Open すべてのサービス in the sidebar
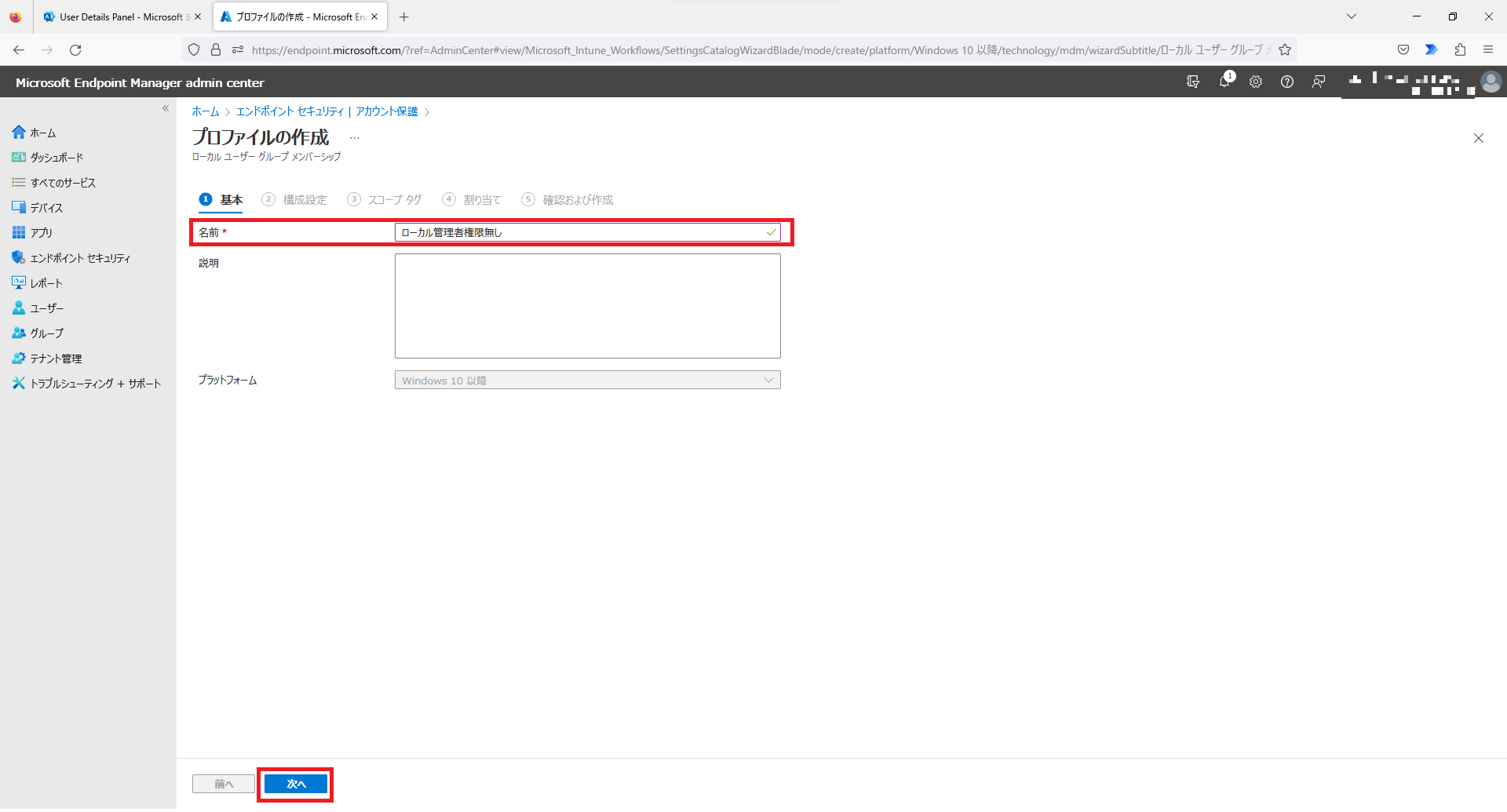This screenshot has height=812, width=1507. tap(53, 183)
